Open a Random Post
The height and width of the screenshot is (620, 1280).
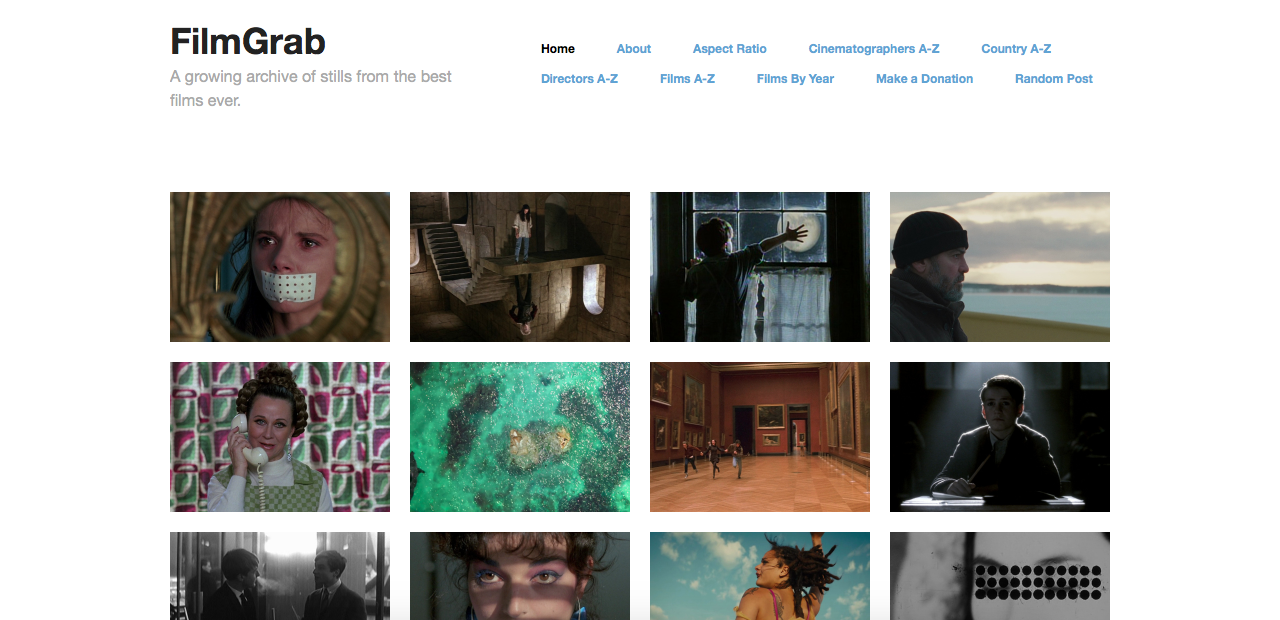[1054, 79]
